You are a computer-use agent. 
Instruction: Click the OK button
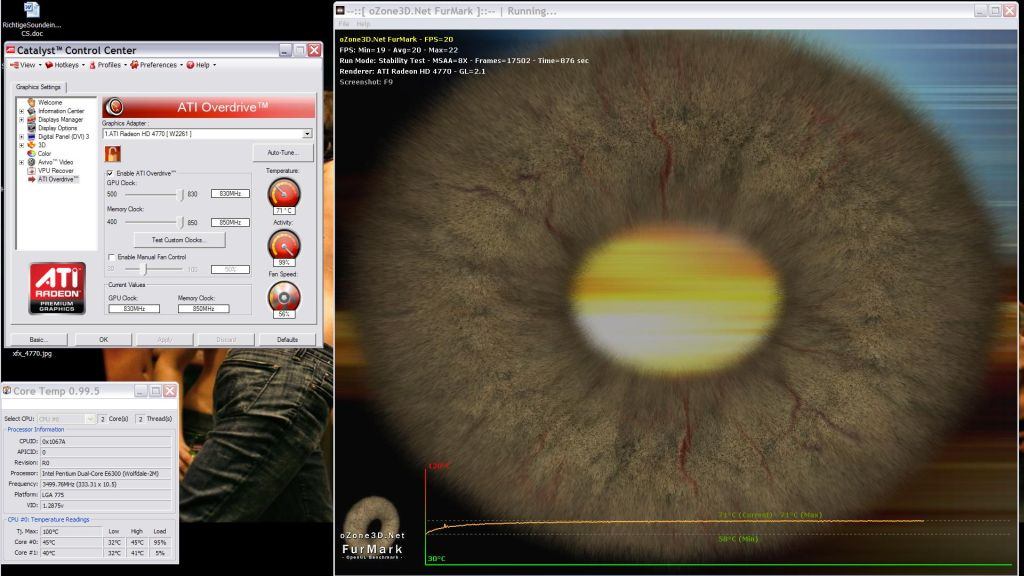103,340
